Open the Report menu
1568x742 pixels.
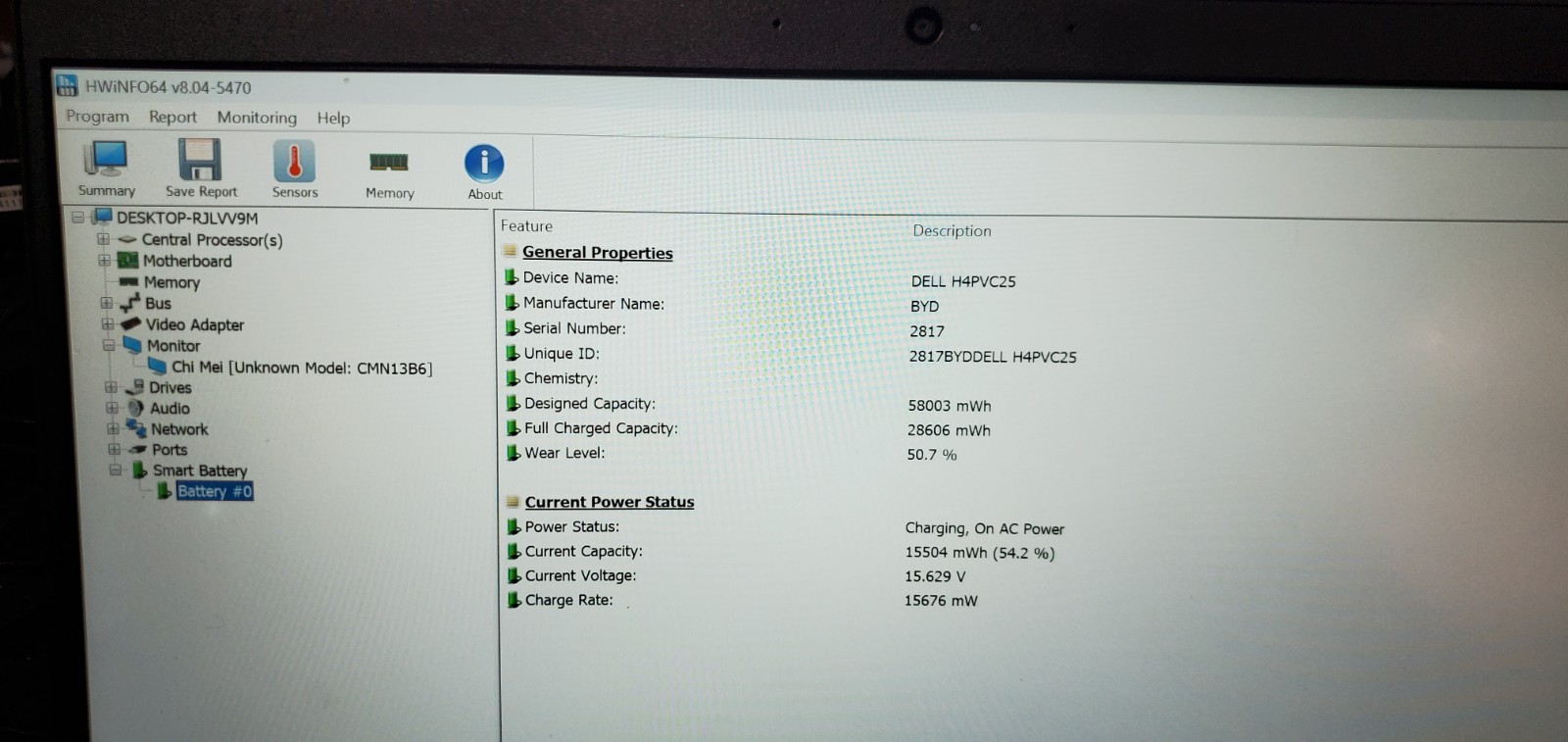[172, 117]
